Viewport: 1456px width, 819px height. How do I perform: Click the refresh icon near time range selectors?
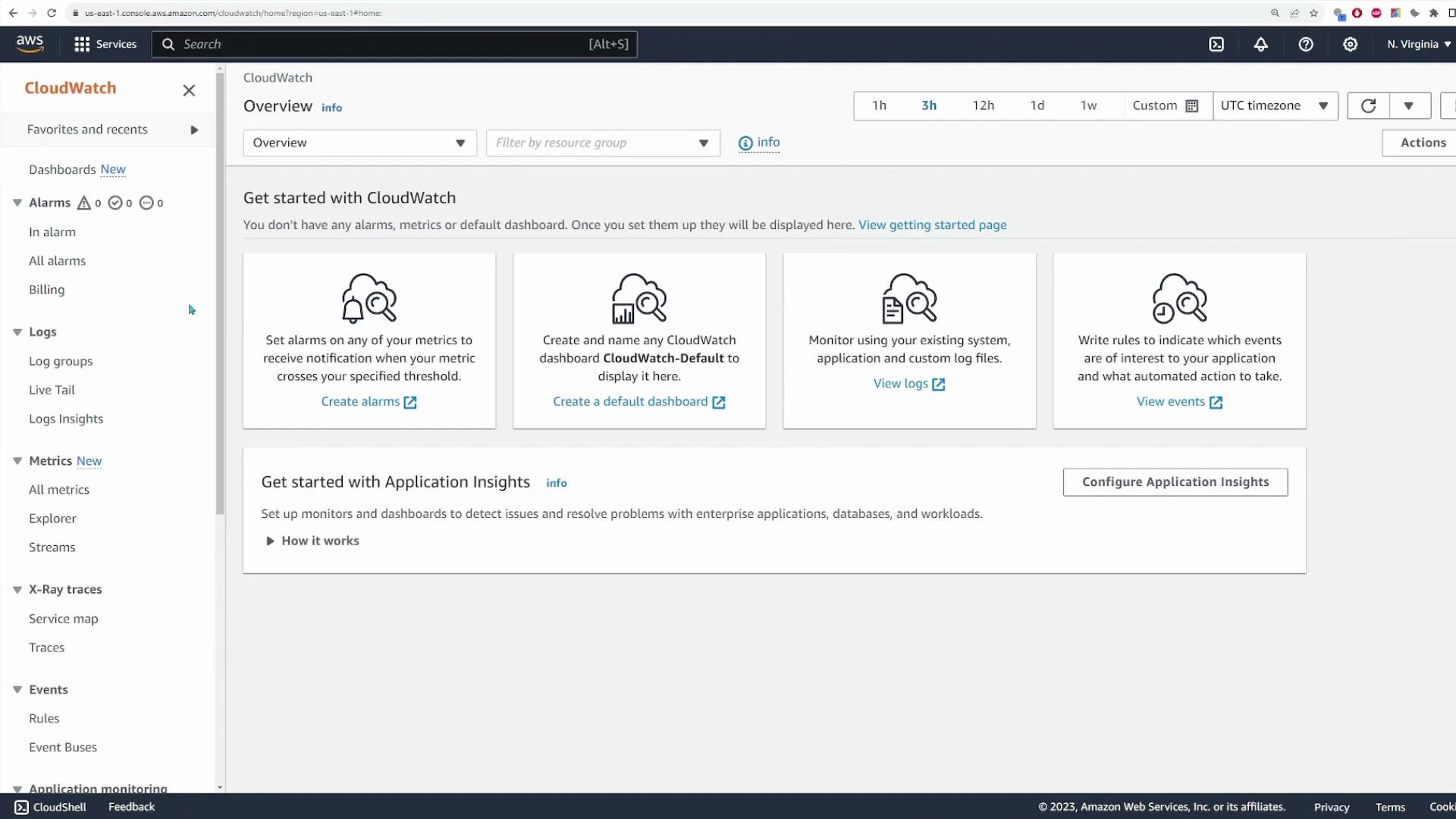[1369, 105]
